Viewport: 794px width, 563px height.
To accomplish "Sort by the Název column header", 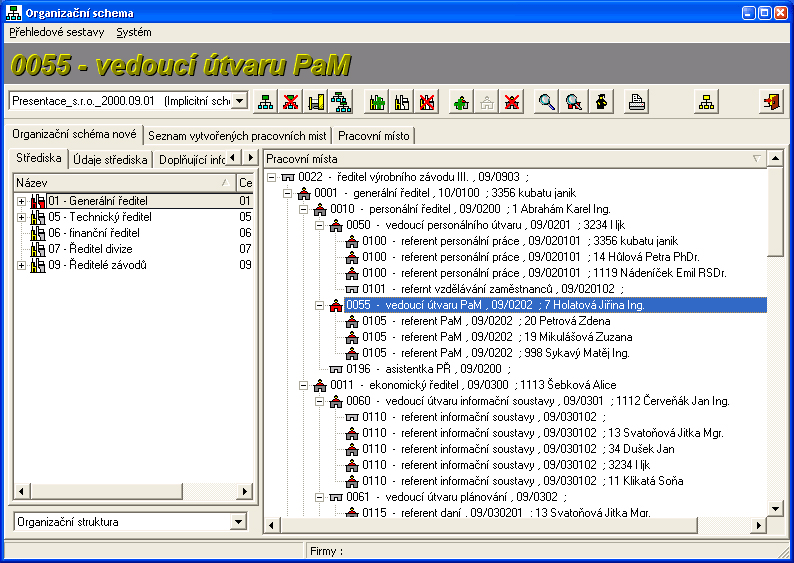I will [124, 183].
